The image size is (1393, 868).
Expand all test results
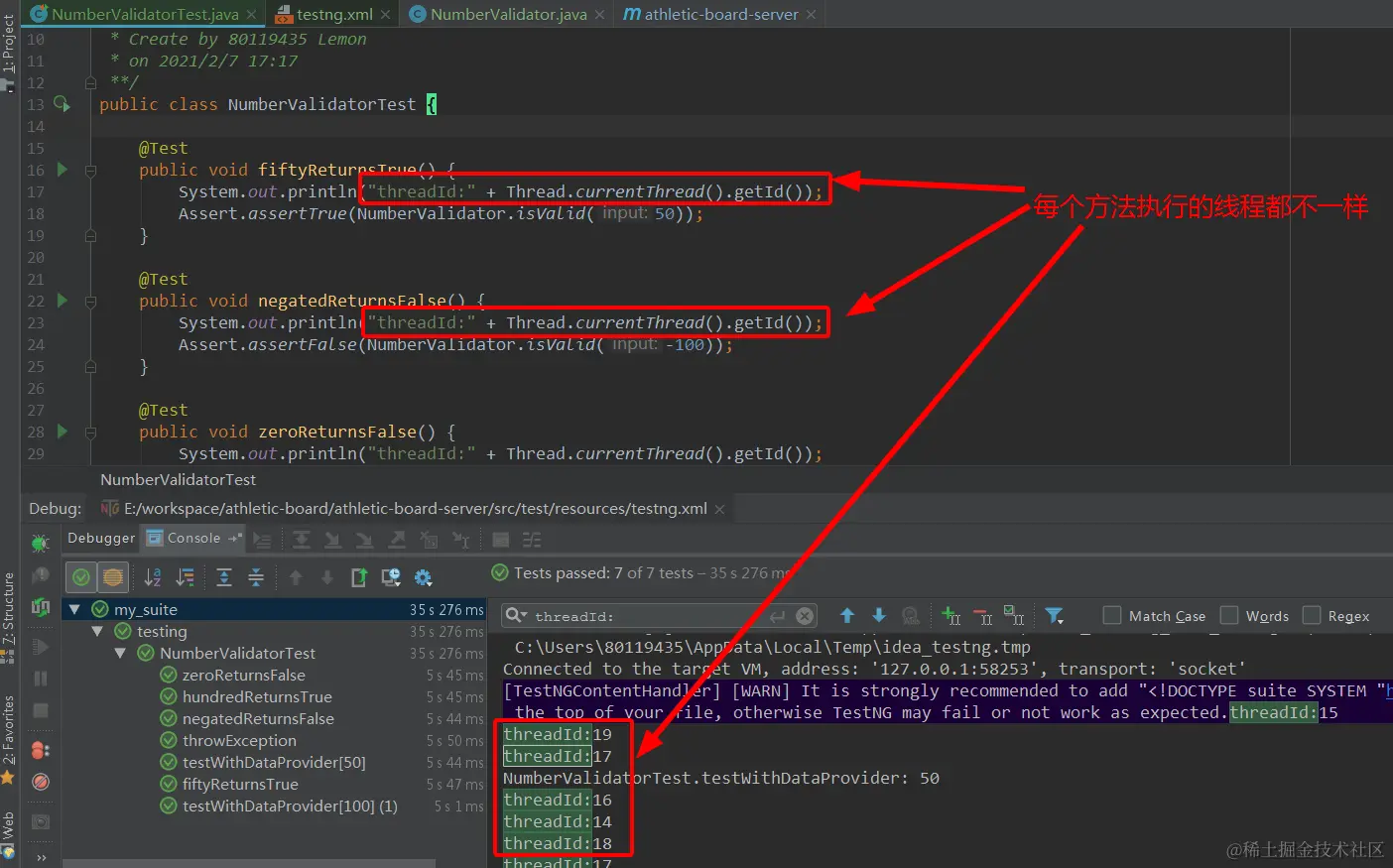(x=224, y=577)
